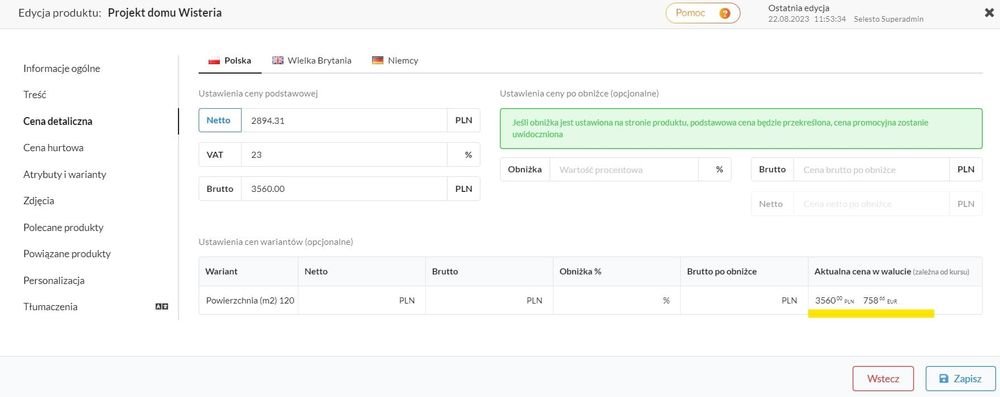The height and width of the screenshot is (397, 1000).
Task: Click the Cena netto po obniżce field
Action: [871, 204]
